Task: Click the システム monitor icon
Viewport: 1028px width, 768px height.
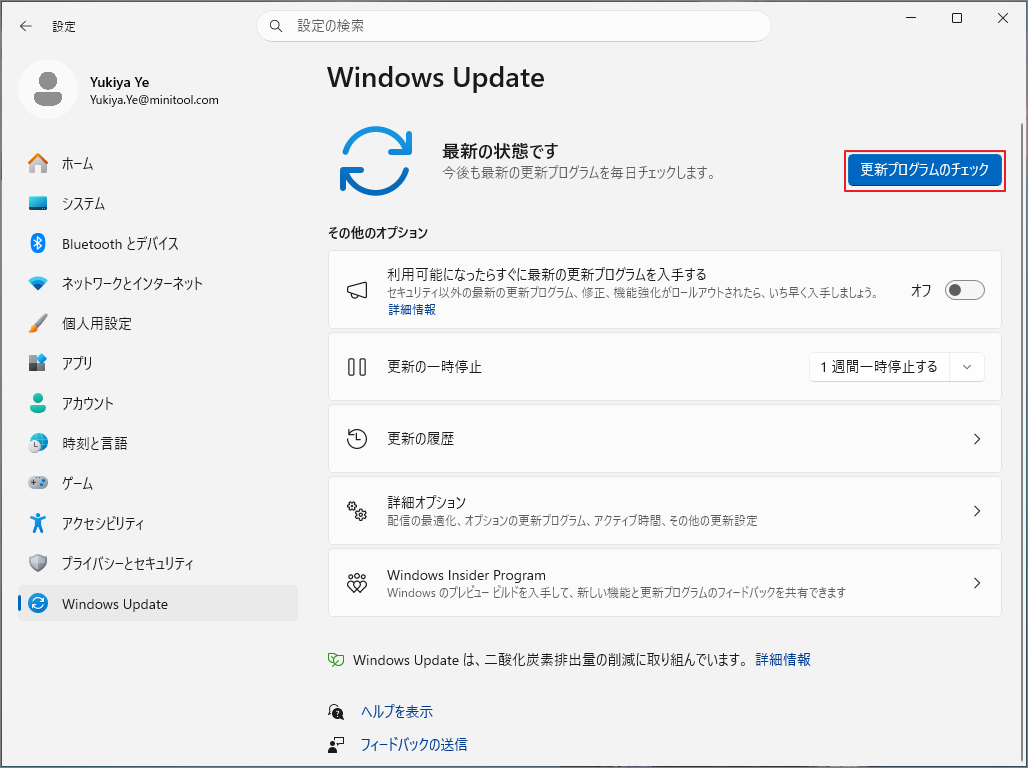Action: click(38, 203)
